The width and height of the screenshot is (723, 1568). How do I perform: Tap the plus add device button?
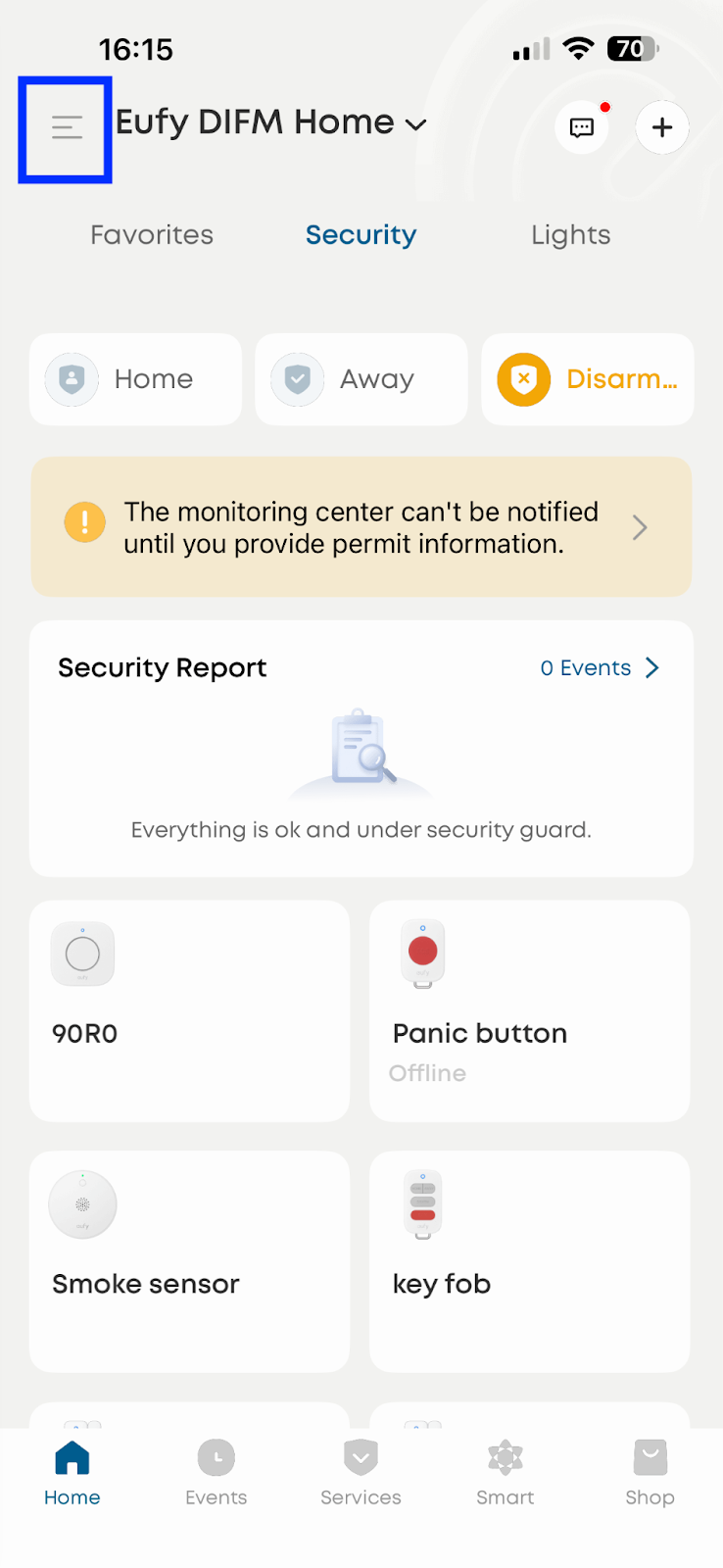662,127
